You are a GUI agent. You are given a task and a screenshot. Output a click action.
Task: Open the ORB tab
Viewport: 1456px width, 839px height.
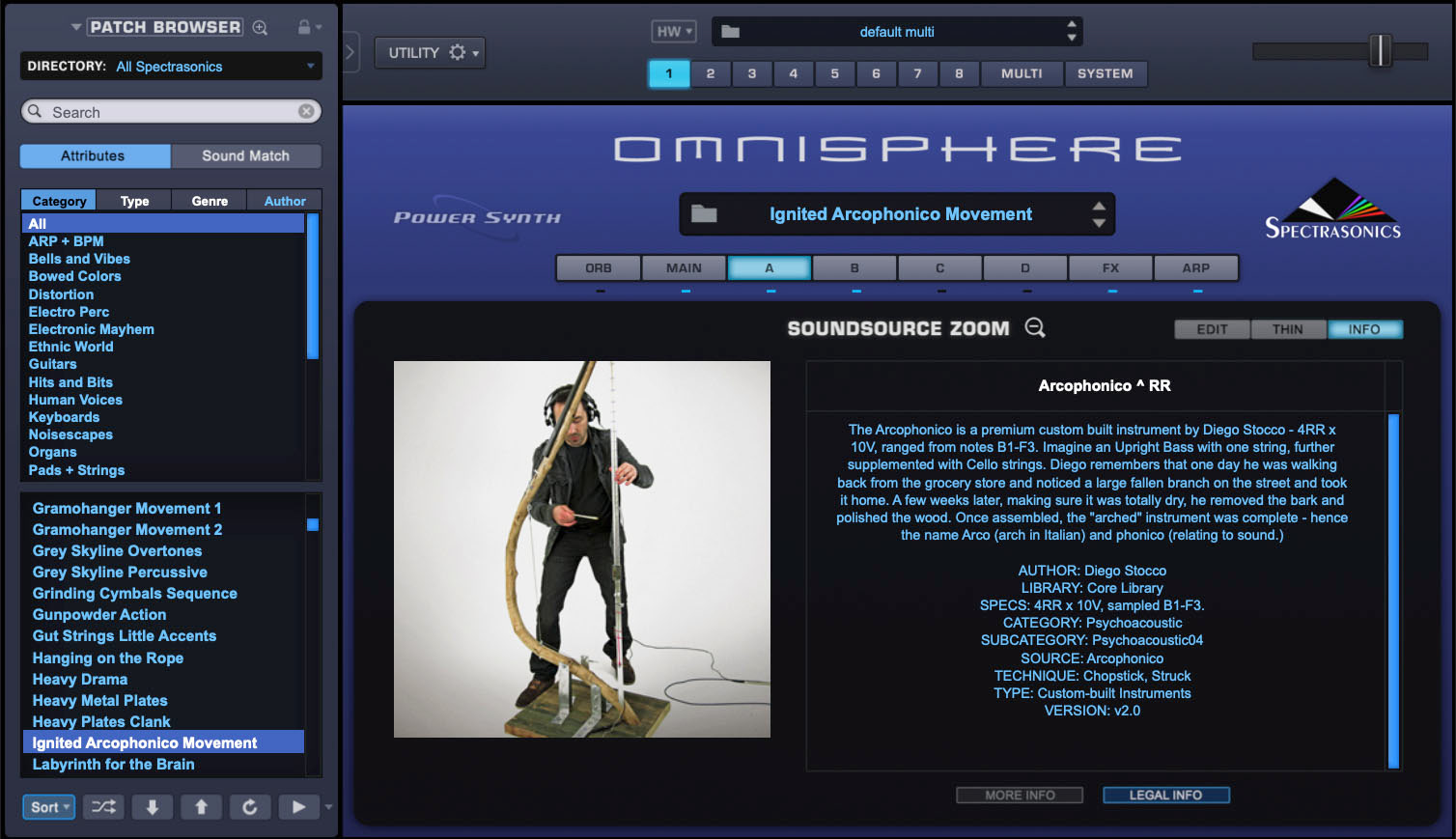599,267
